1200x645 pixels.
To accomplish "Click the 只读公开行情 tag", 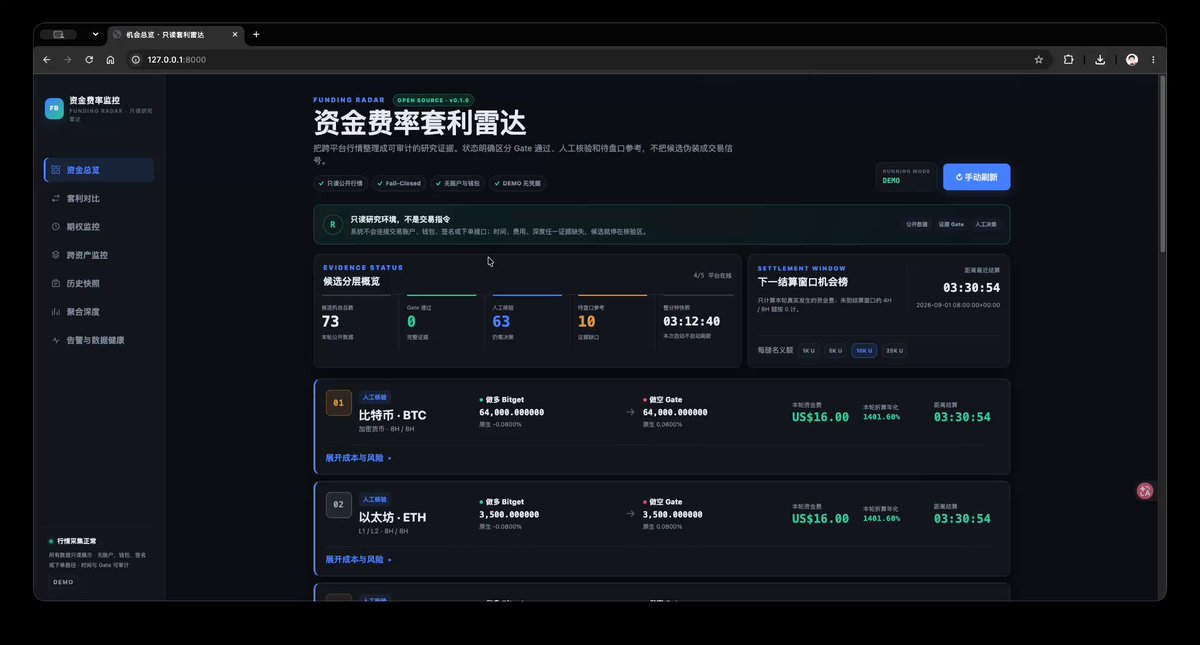I will 341,184.
